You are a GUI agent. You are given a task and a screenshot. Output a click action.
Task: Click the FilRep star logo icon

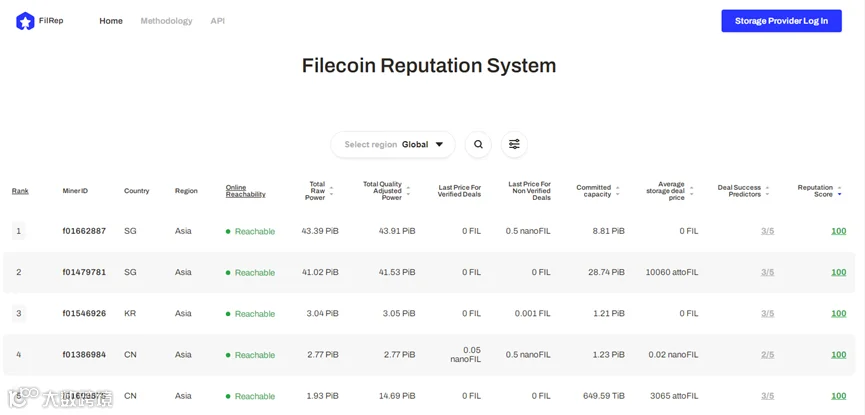pos(25,21)
